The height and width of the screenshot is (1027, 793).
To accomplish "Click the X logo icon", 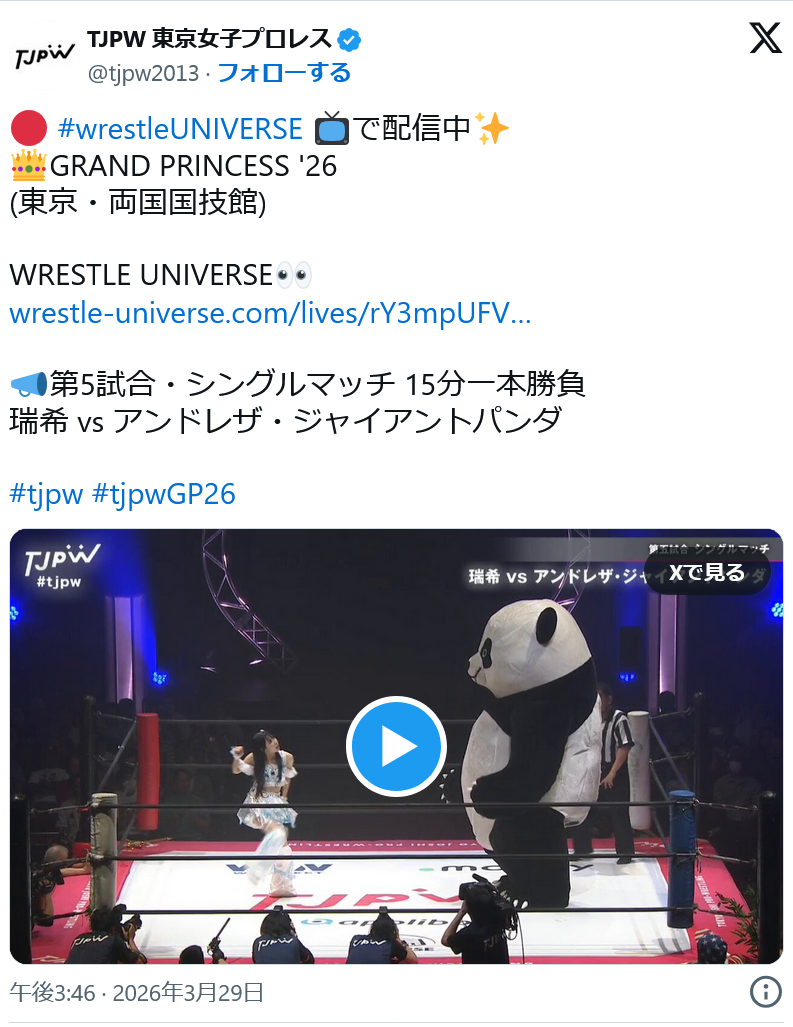I will 765,37.
